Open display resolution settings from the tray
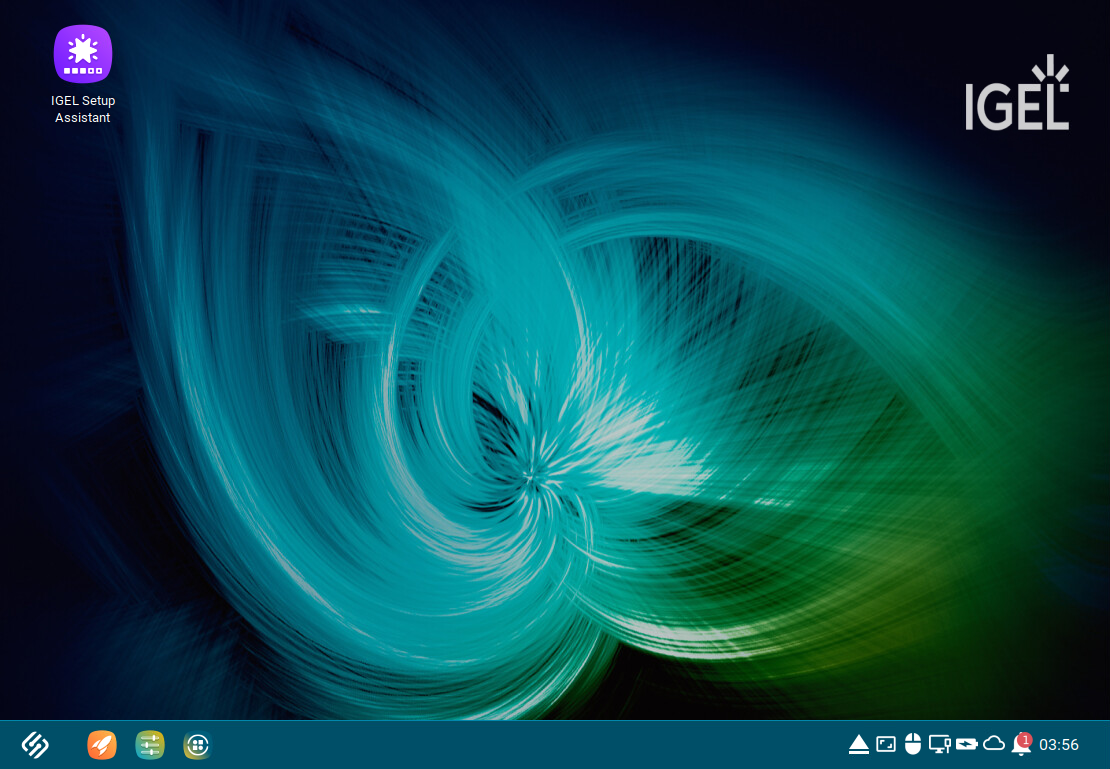The width and height of the screenshot is (1110, 769). pos(886,744)
